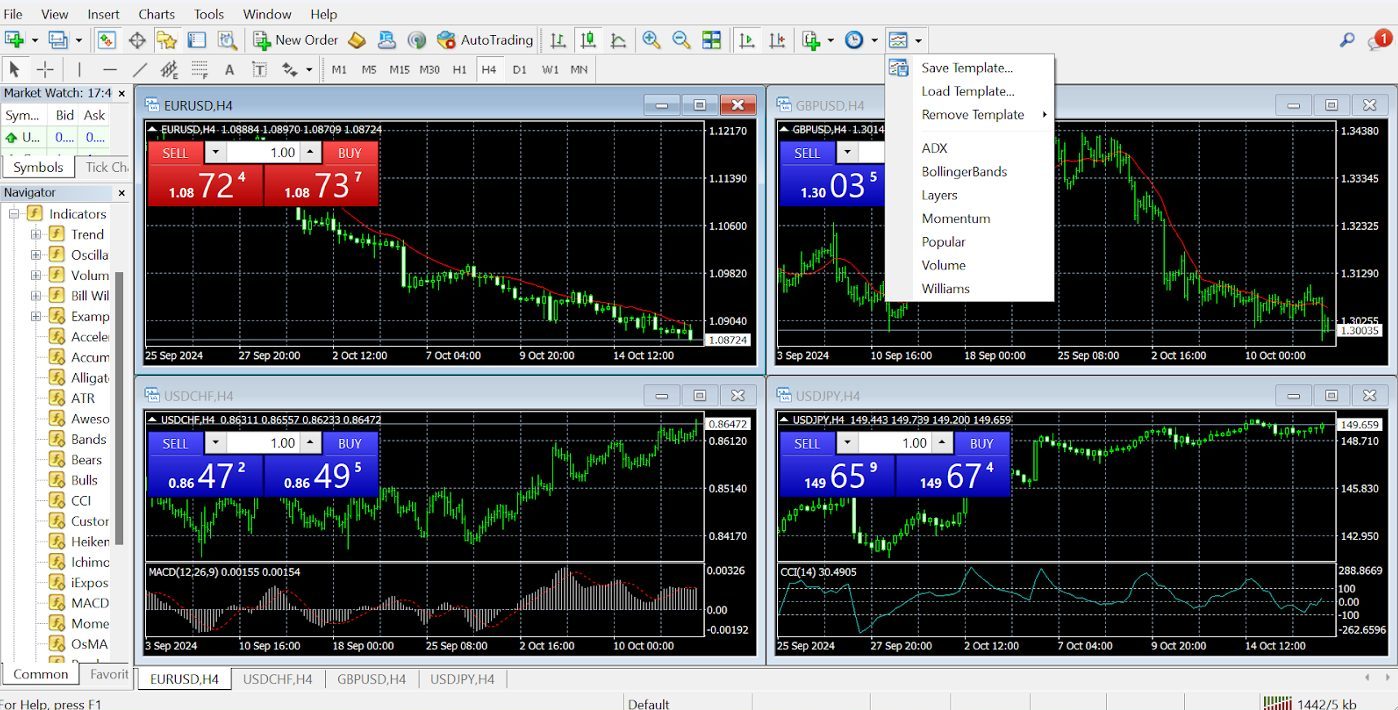Screen dimensions: 1398x710
Task: Open the MetaEditor yellow book icon
Action: [357, 40]
